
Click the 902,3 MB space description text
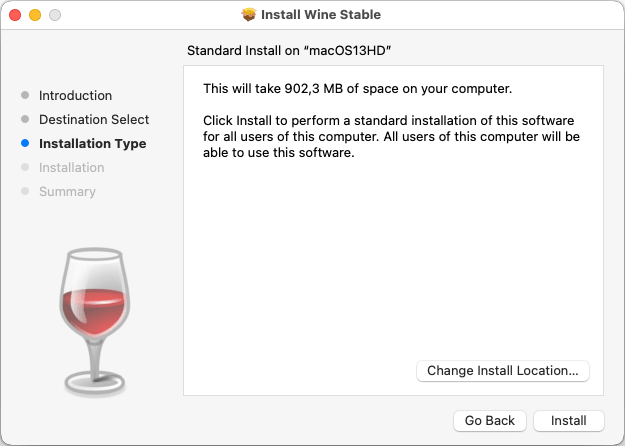pyautogui.click(x=358, y=88)
